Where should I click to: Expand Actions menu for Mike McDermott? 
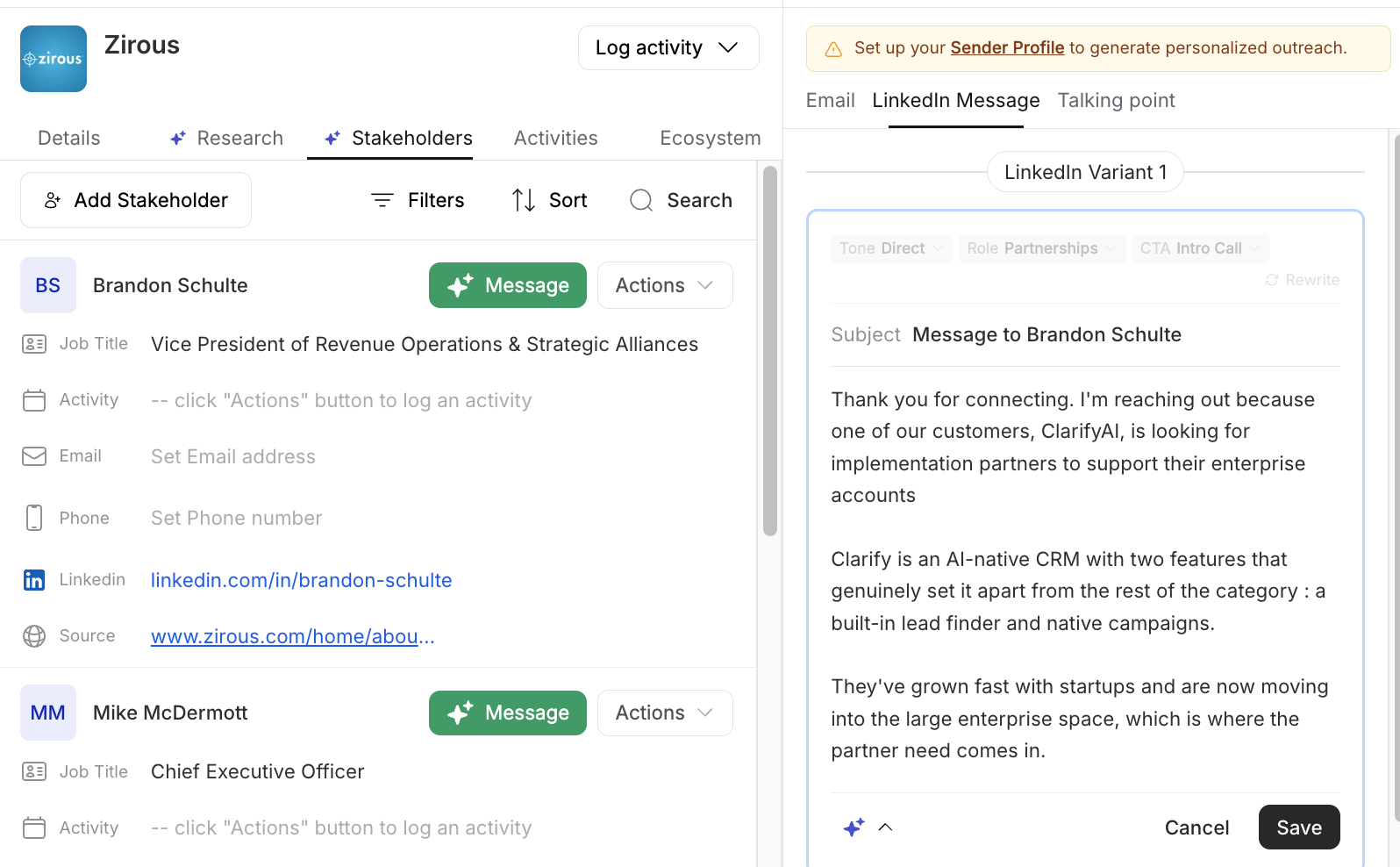click(x=665, y=713)
